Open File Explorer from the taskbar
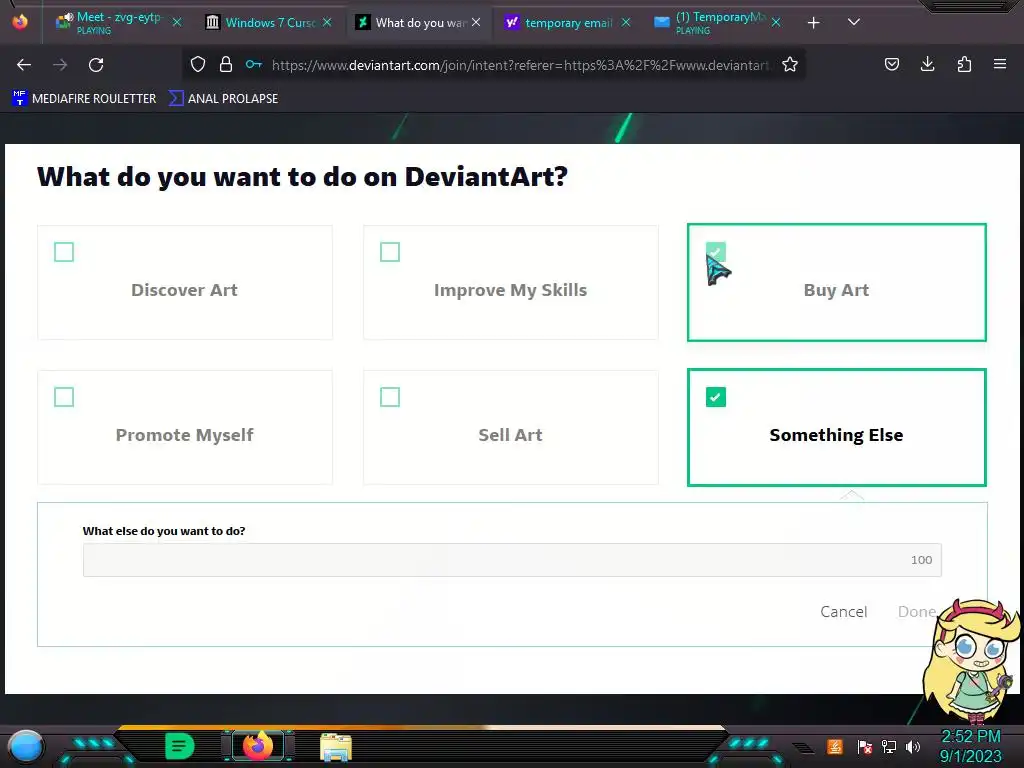Screen dimensions: 1024x768 pos(336,747)
